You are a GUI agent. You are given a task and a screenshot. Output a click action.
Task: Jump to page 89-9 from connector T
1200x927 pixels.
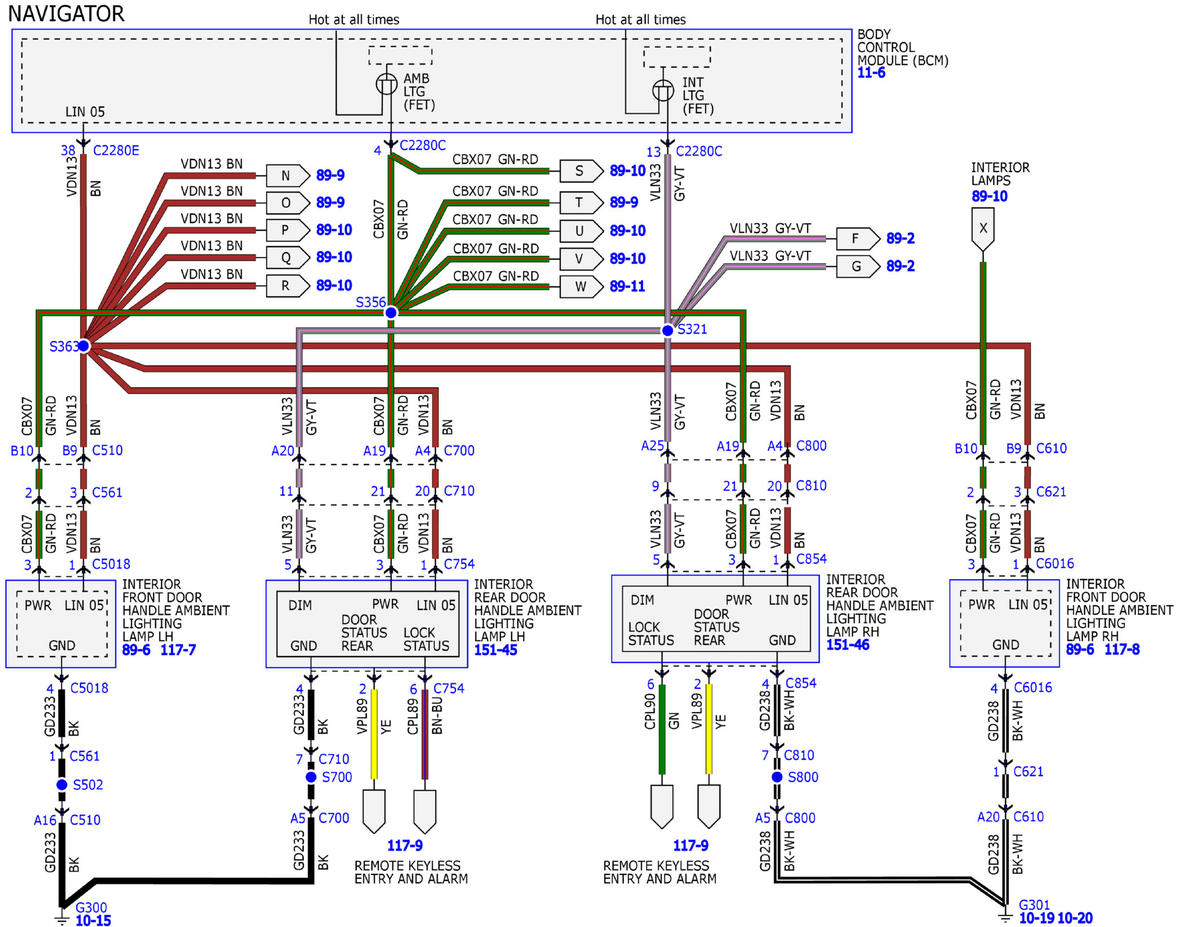[625, 202]
